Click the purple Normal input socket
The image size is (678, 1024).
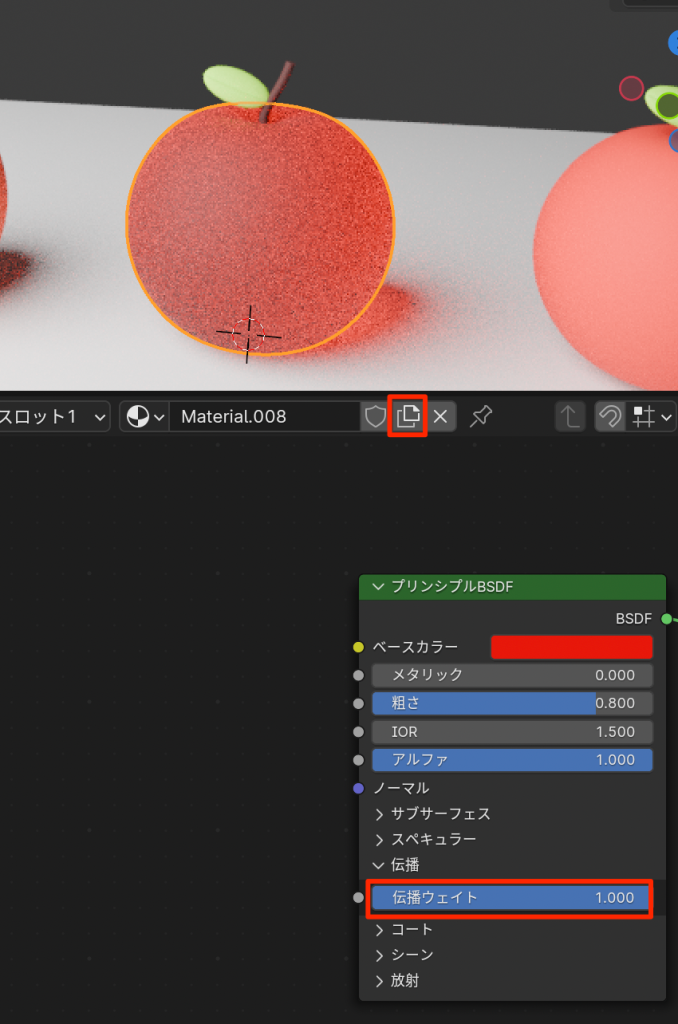click(x=359, y=788)
